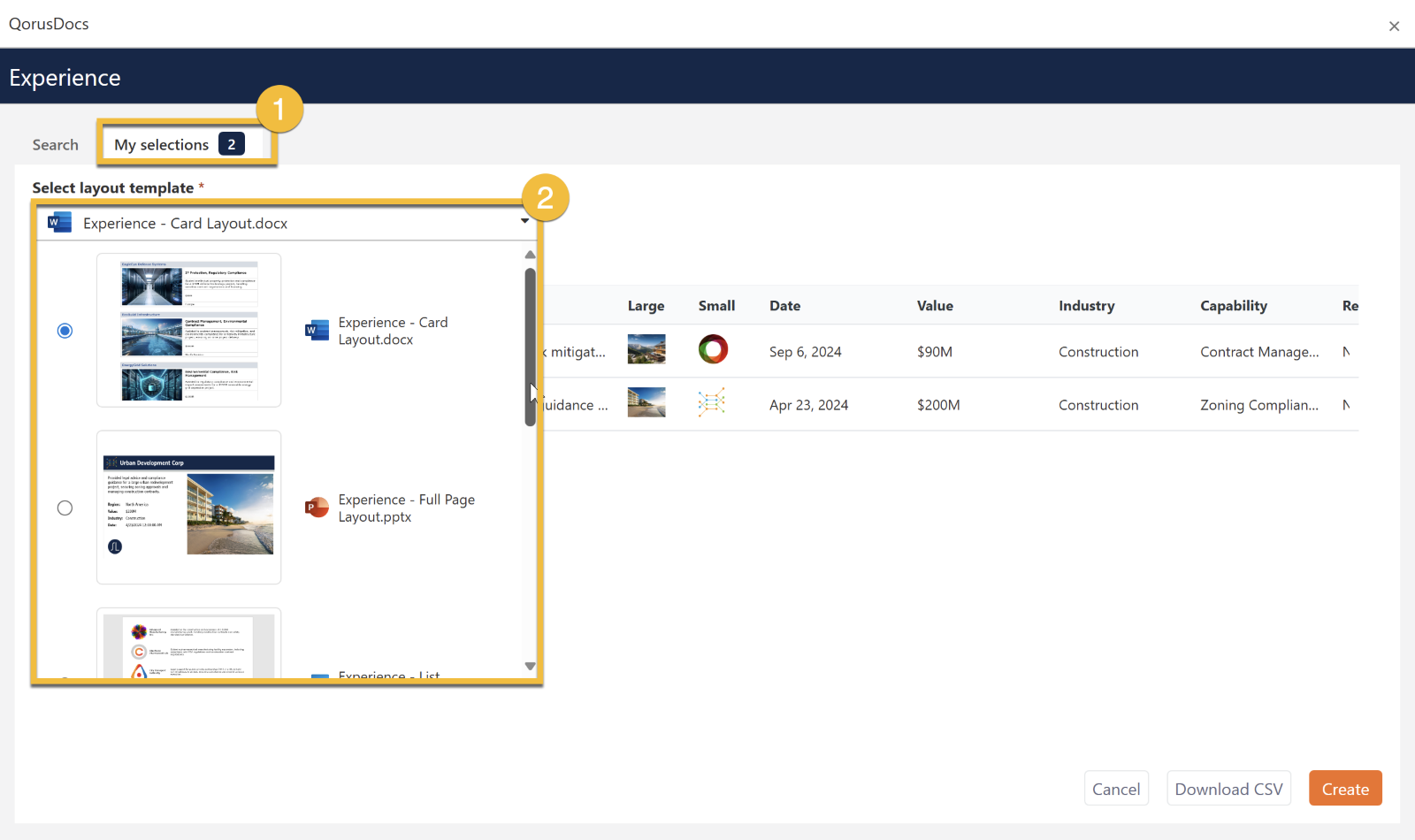Click the Word icon beside Card Layout.docx option

coord(317,331)
